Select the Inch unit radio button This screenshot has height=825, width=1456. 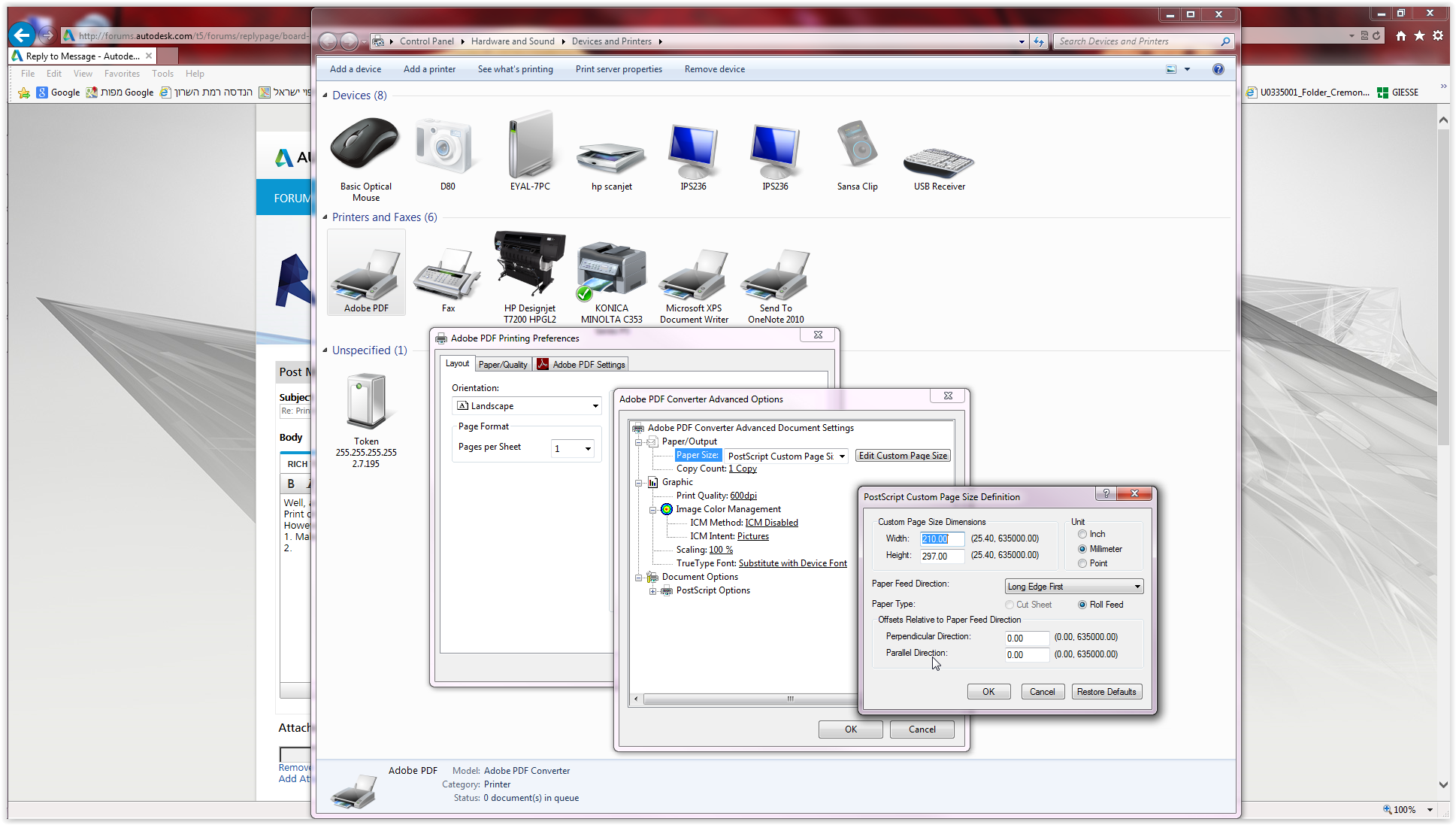click(1082, 534)
